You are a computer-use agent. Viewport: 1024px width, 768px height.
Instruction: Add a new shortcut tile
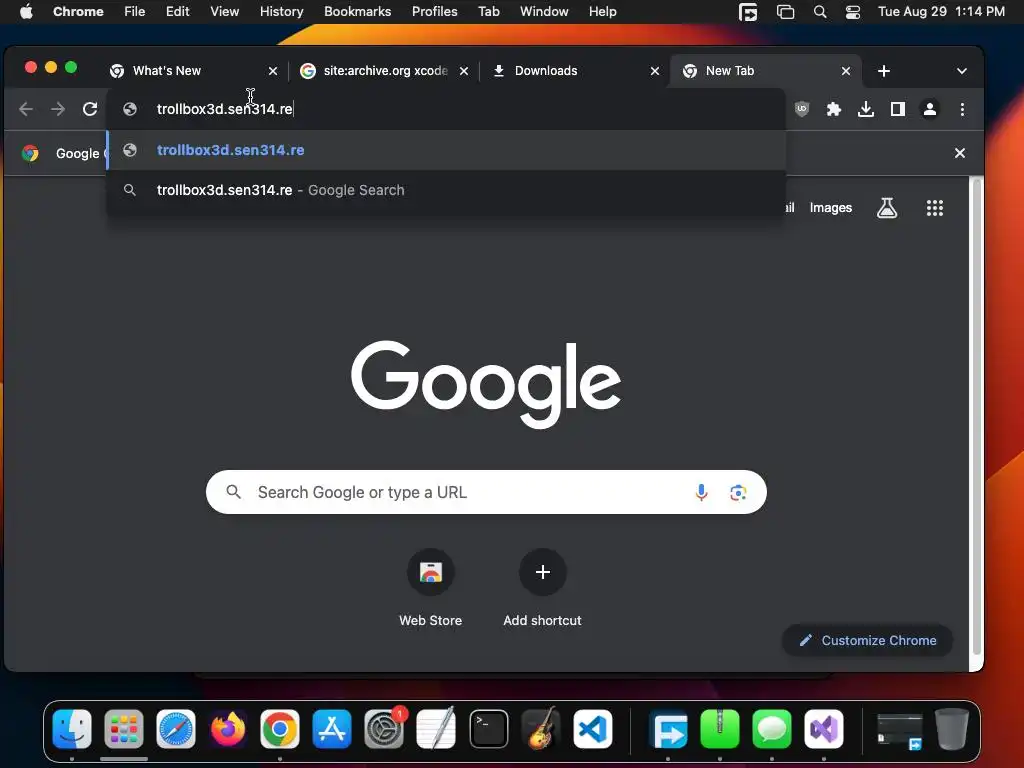[x=542, y=588]
